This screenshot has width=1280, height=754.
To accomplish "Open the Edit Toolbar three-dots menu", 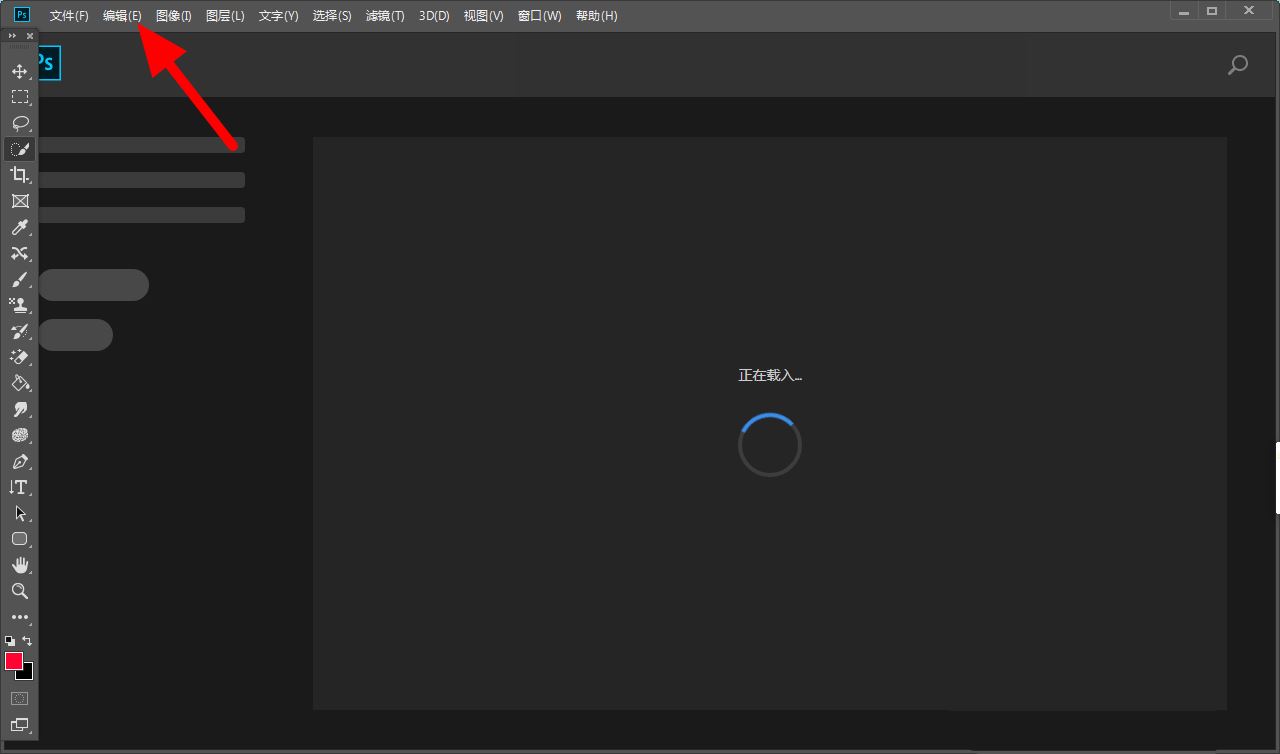I will [x=19, y=617].
